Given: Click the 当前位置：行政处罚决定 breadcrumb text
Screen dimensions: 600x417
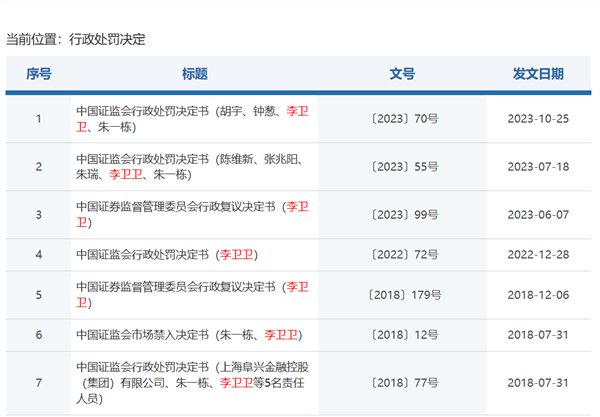Looking at the screenshot, I should pyautogui.click(x=76, y=39).
